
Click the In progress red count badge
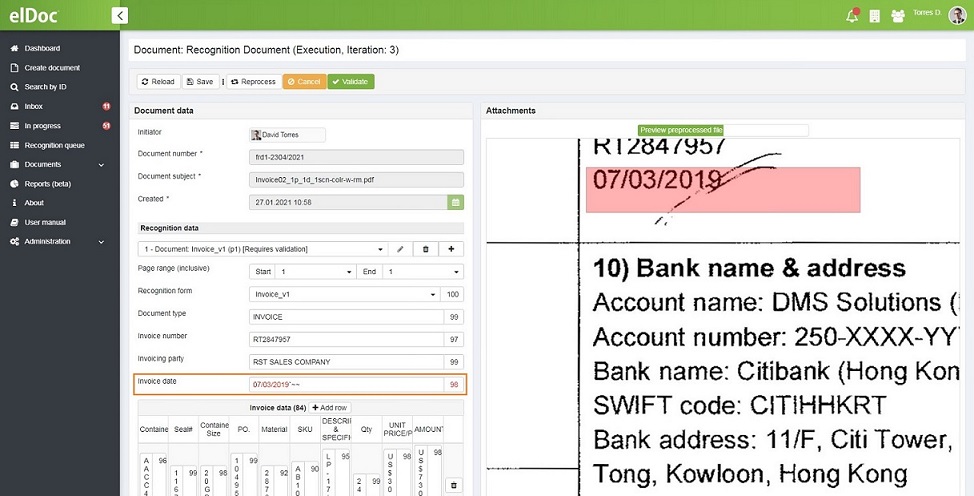click(106, 126)
